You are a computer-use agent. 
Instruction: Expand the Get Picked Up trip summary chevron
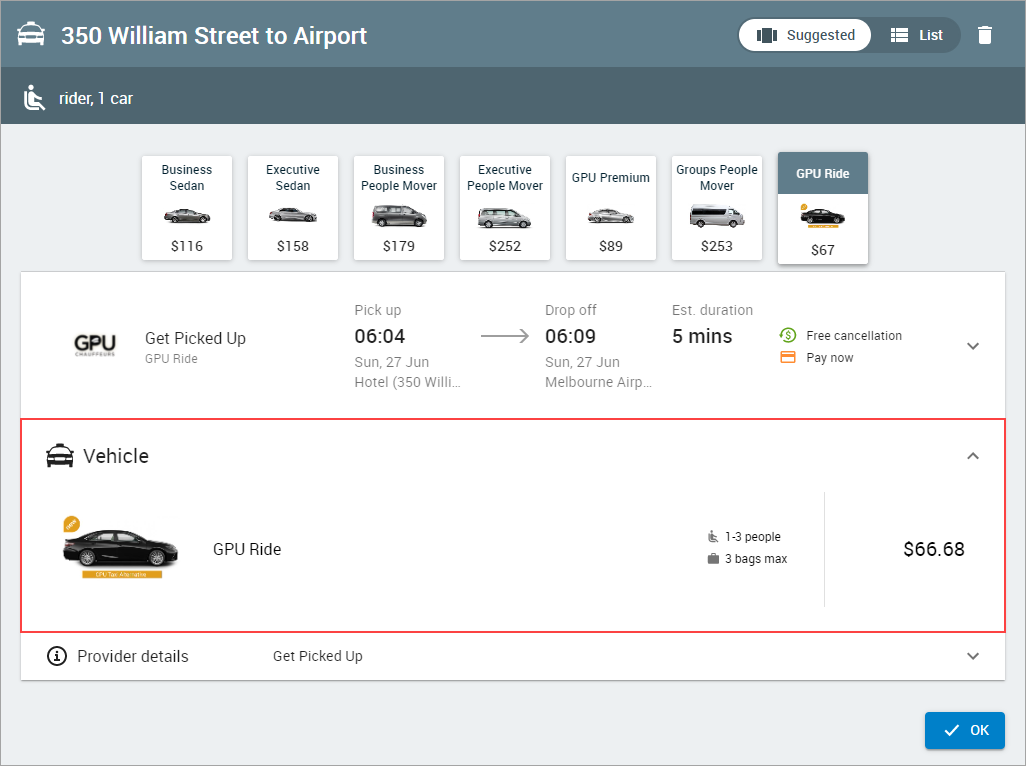(x=973, y=346)
